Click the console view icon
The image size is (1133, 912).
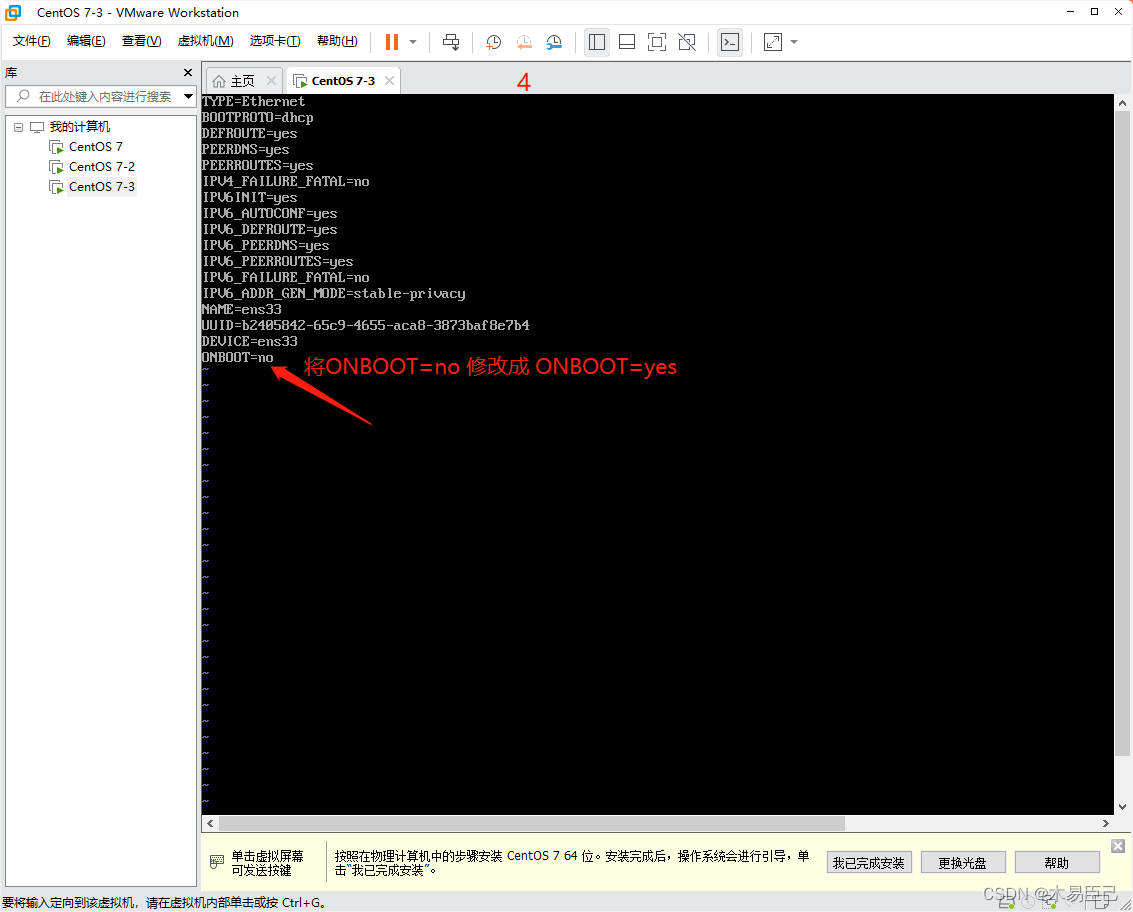(x=730, y=42)
